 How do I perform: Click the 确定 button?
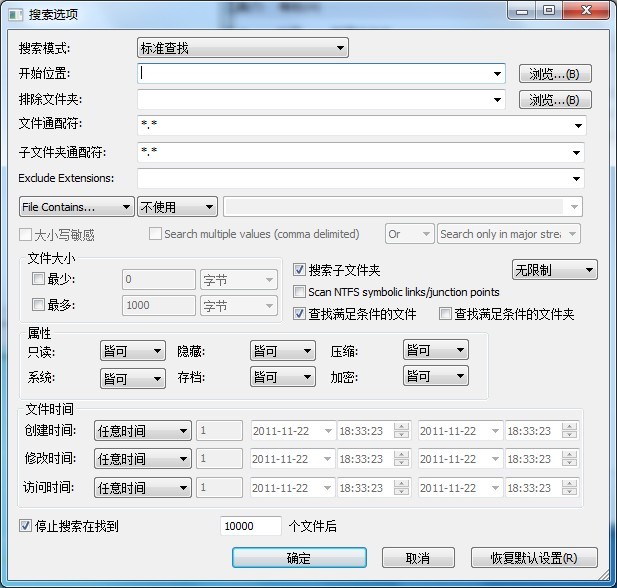coord(297,558)
